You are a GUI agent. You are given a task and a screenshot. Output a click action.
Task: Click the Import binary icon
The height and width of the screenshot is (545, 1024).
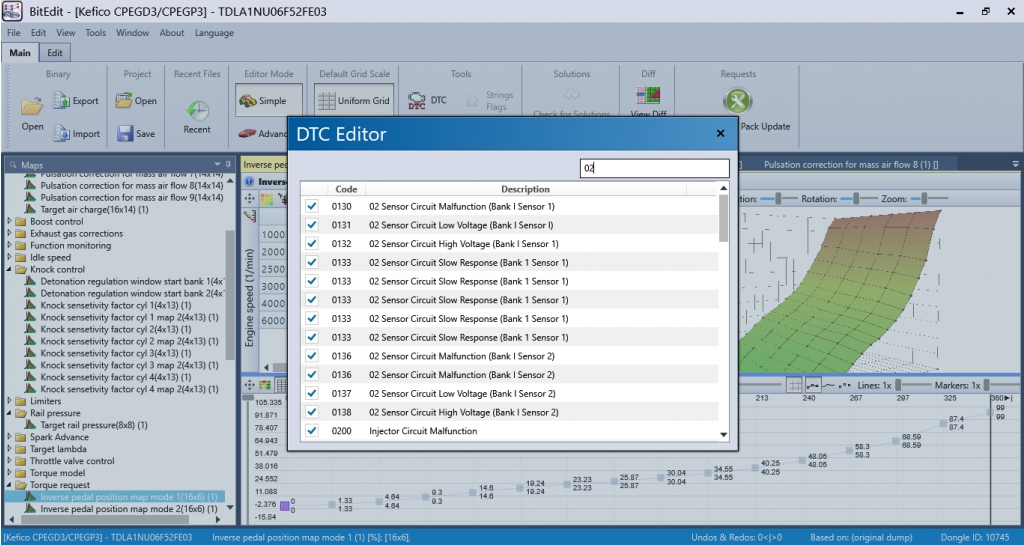pyautogui.click(x=62, y=133)
